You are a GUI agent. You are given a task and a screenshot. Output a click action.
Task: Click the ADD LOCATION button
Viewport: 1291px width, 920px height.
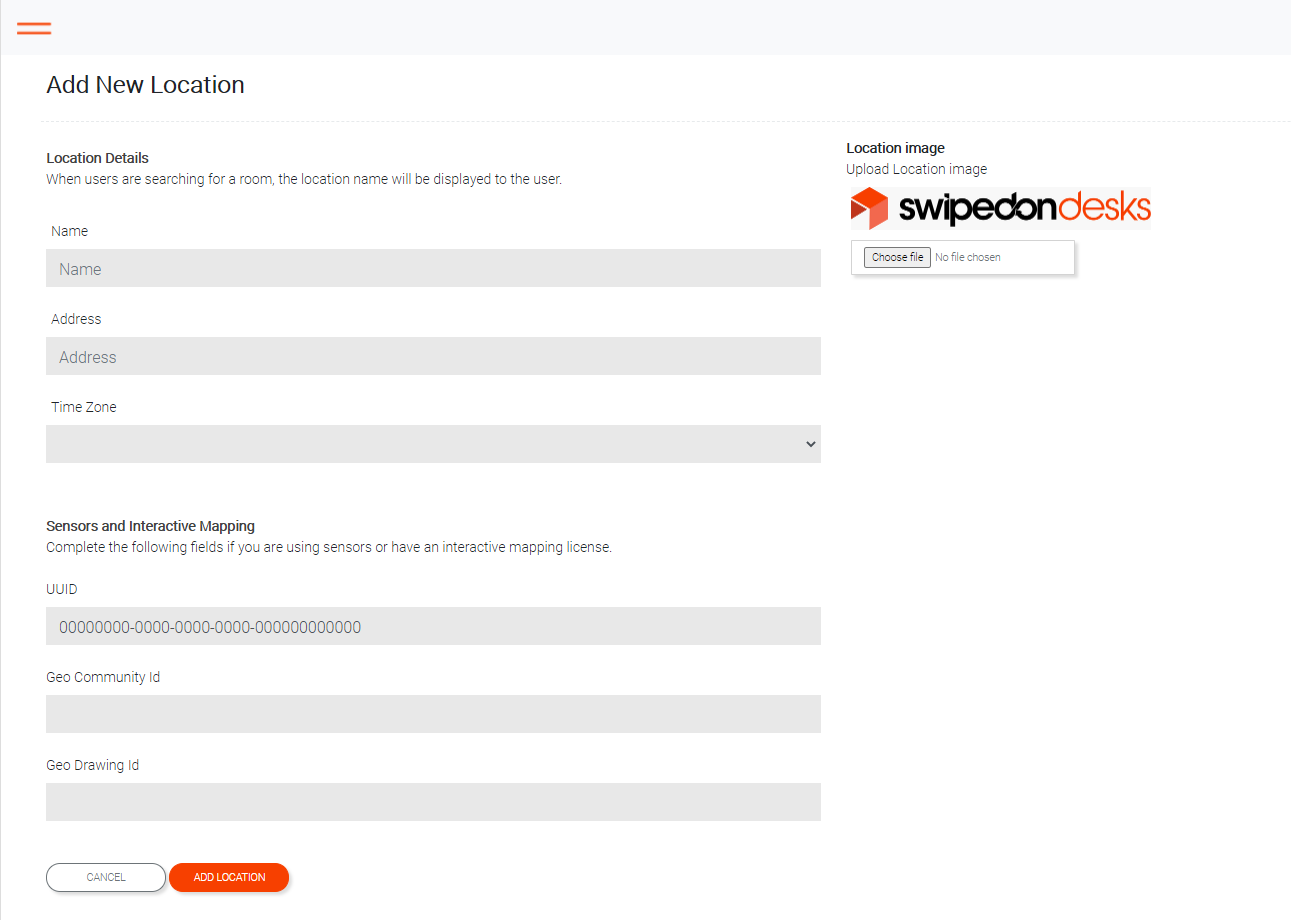click(x=229, y=877)
